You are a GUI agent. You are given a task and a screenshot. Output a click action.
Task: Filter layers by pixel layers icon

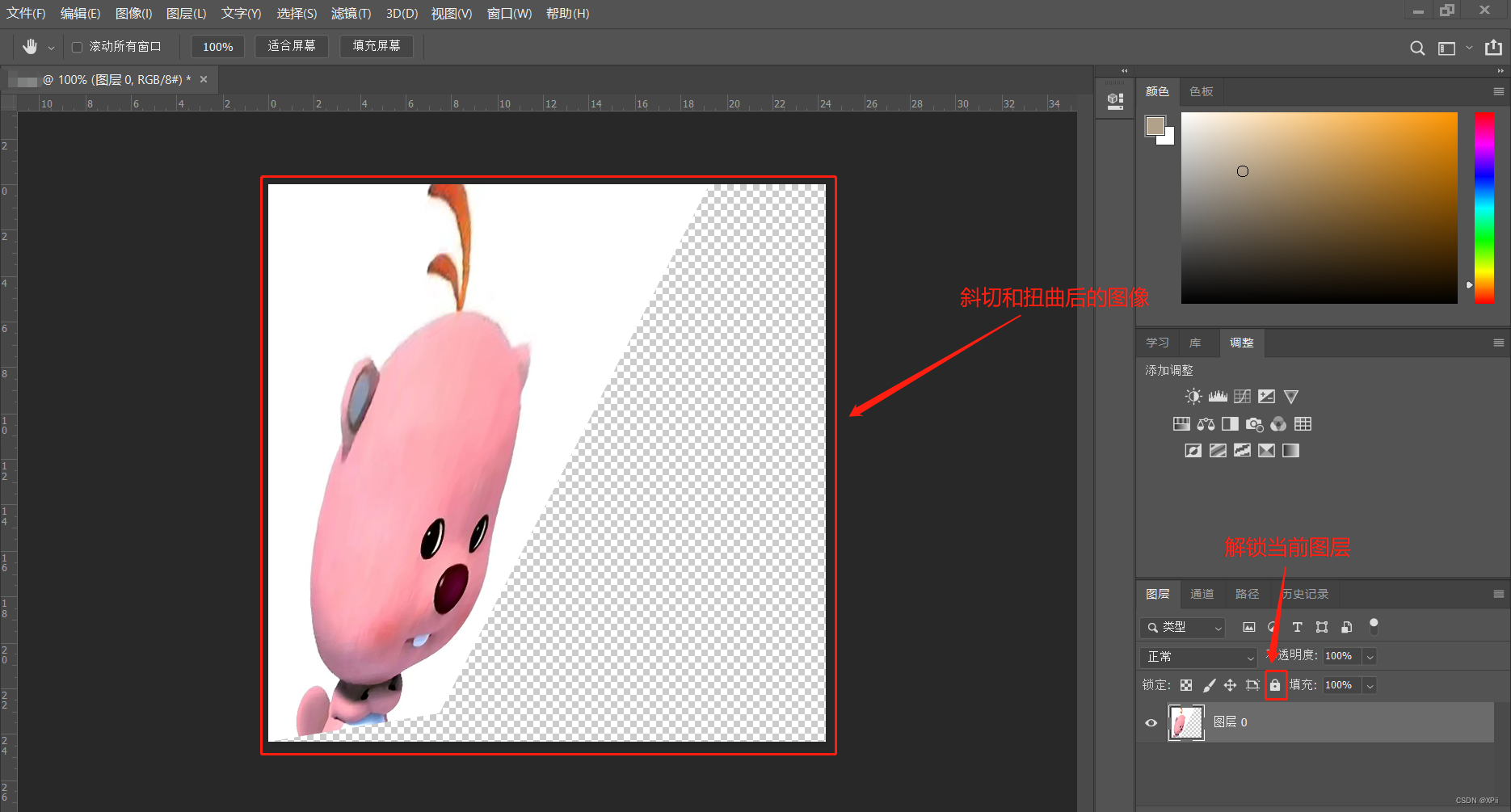click(1249, 627)
